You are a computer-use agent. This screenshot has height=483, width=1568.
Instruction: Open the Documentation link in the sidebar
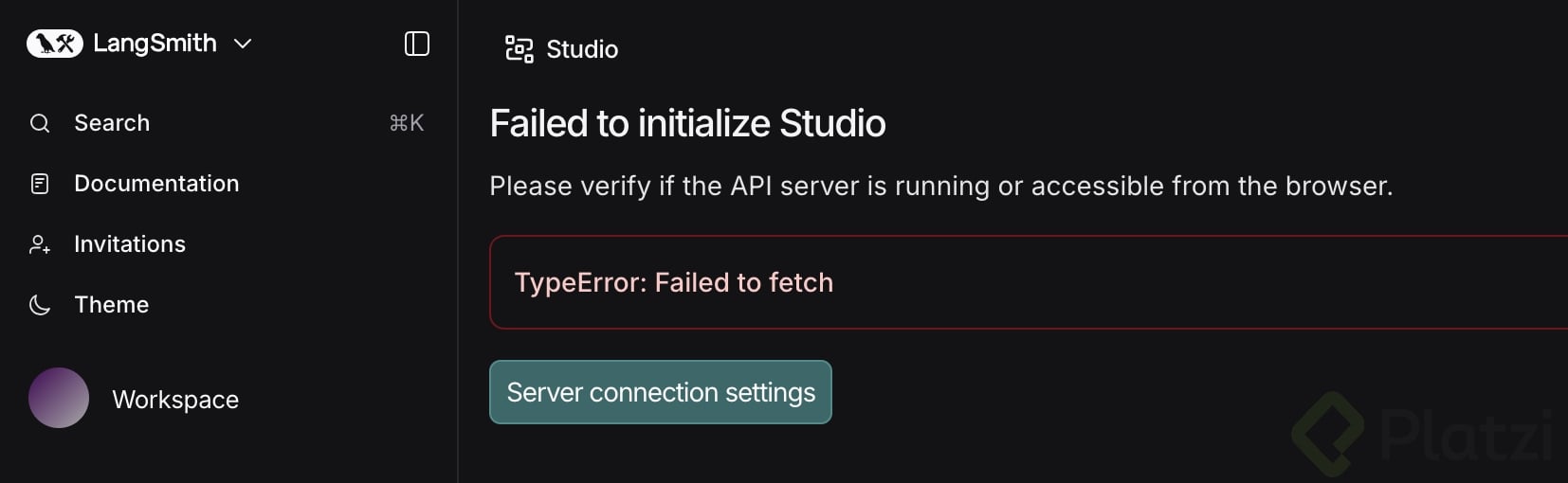tap(156, 184)
